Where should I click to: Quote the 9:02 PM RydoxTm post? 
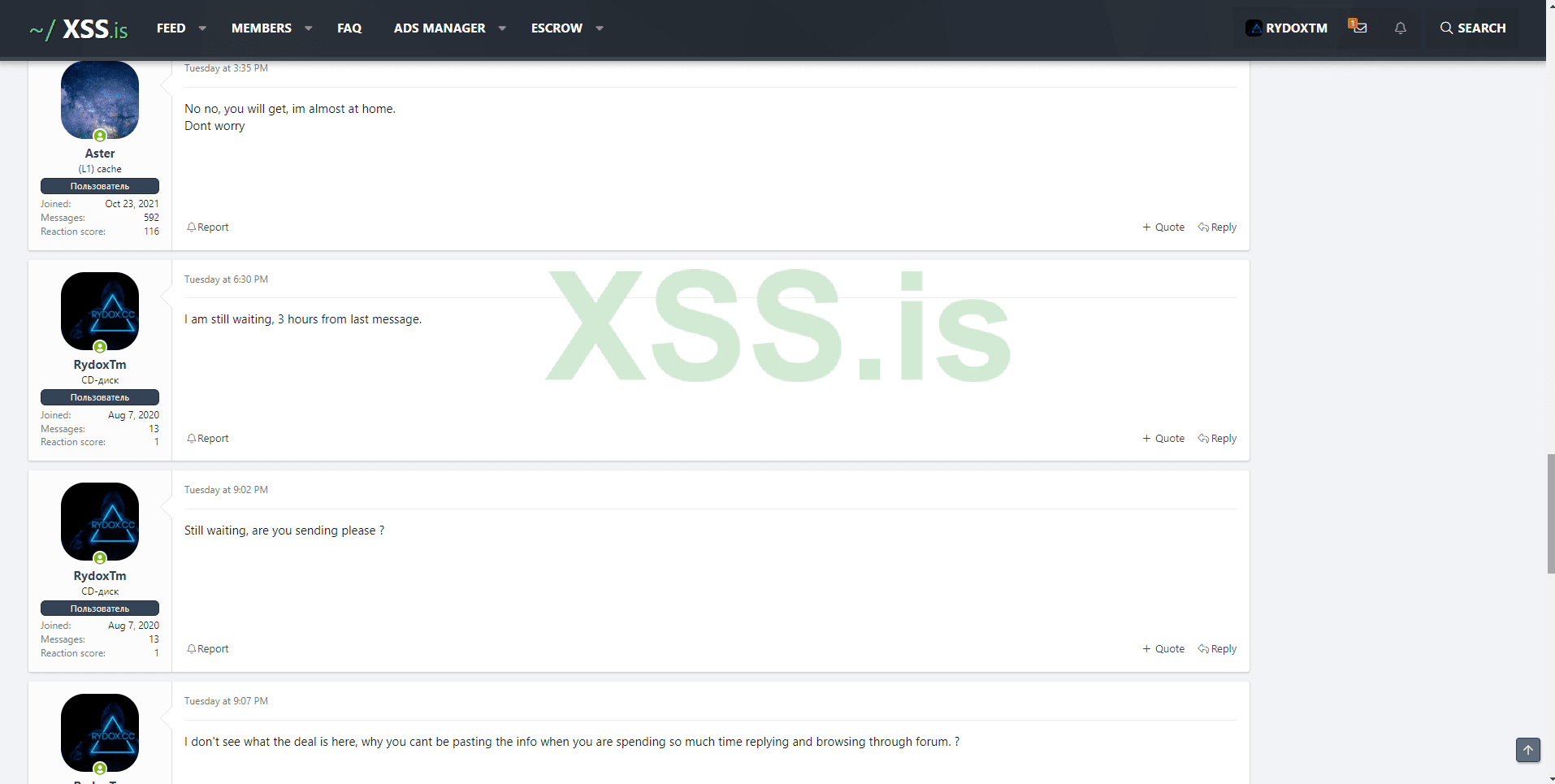click(1163, 649)
